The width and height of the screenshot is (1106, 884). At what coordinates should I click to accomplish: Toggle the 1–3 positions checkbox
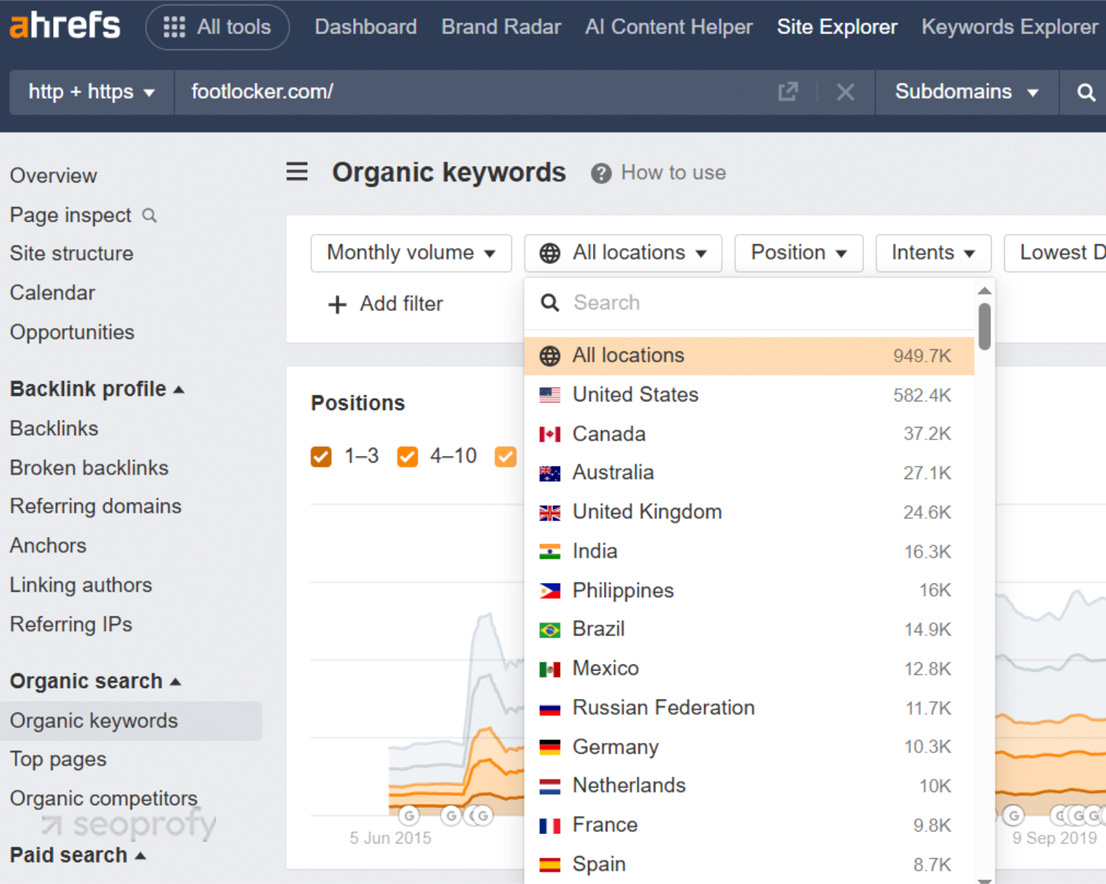coord(321,456)
